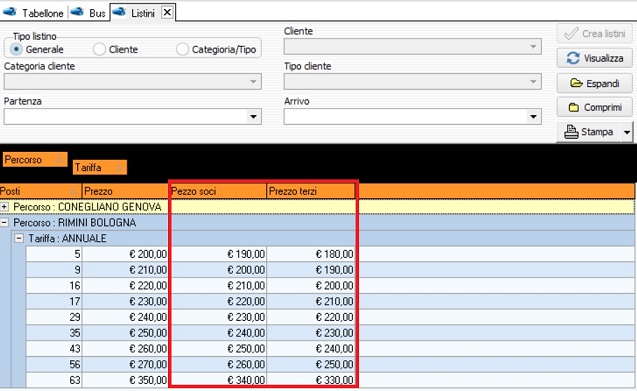This screenshot has height=391, width=637.
Task: Select the Tariffa : ANNUALE row
Action: coord(323,238)
